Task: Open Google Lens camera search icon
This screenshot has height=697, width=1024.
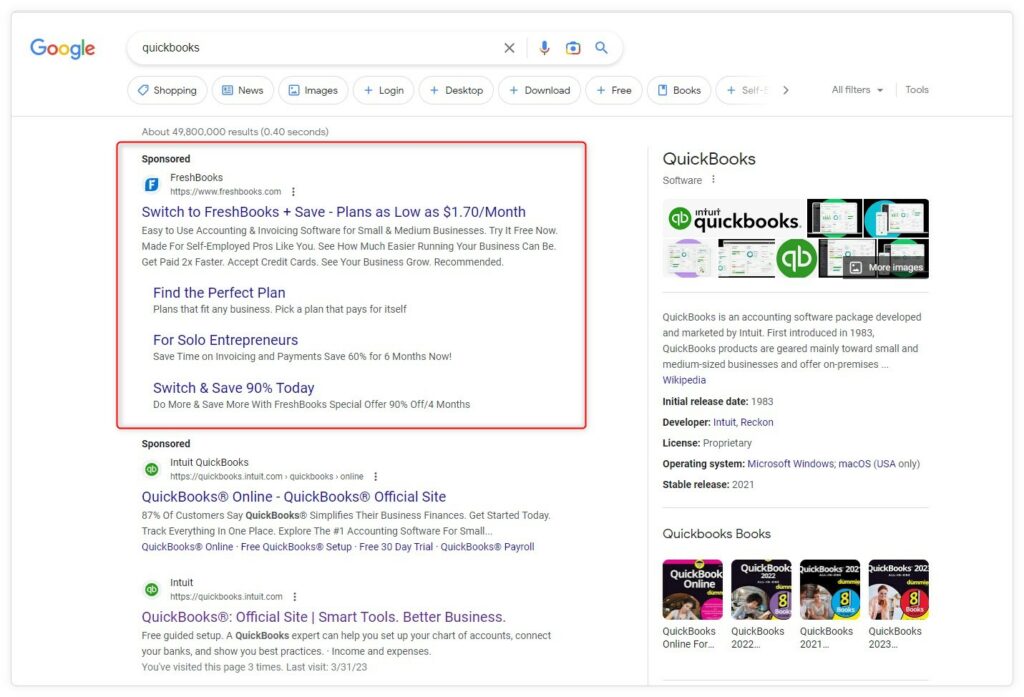Action: pos(573,48)
